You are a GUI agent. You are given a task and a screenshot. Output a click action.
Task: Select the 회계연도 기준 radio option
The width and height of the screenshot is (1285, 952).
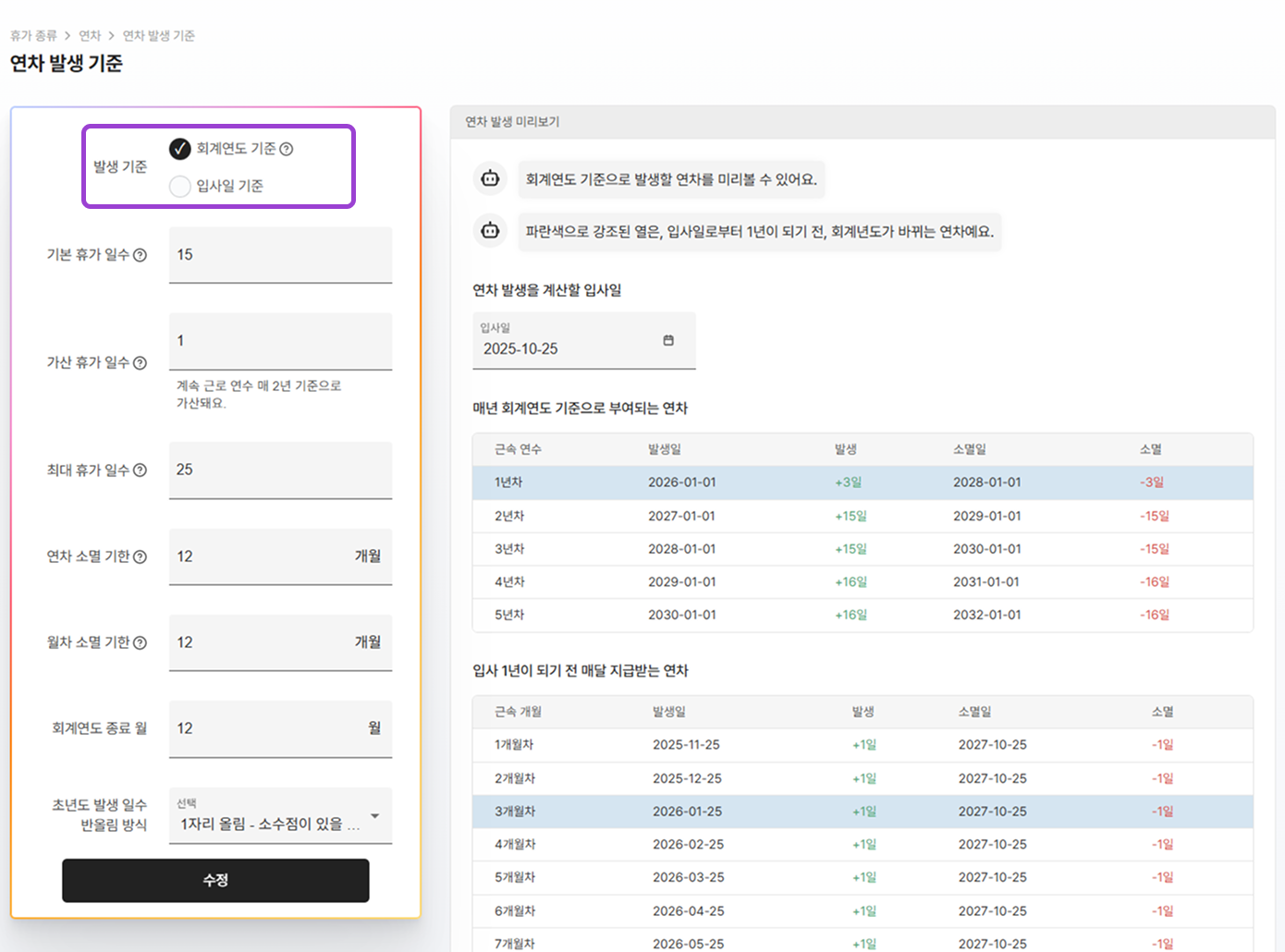[x=180, y=149]
